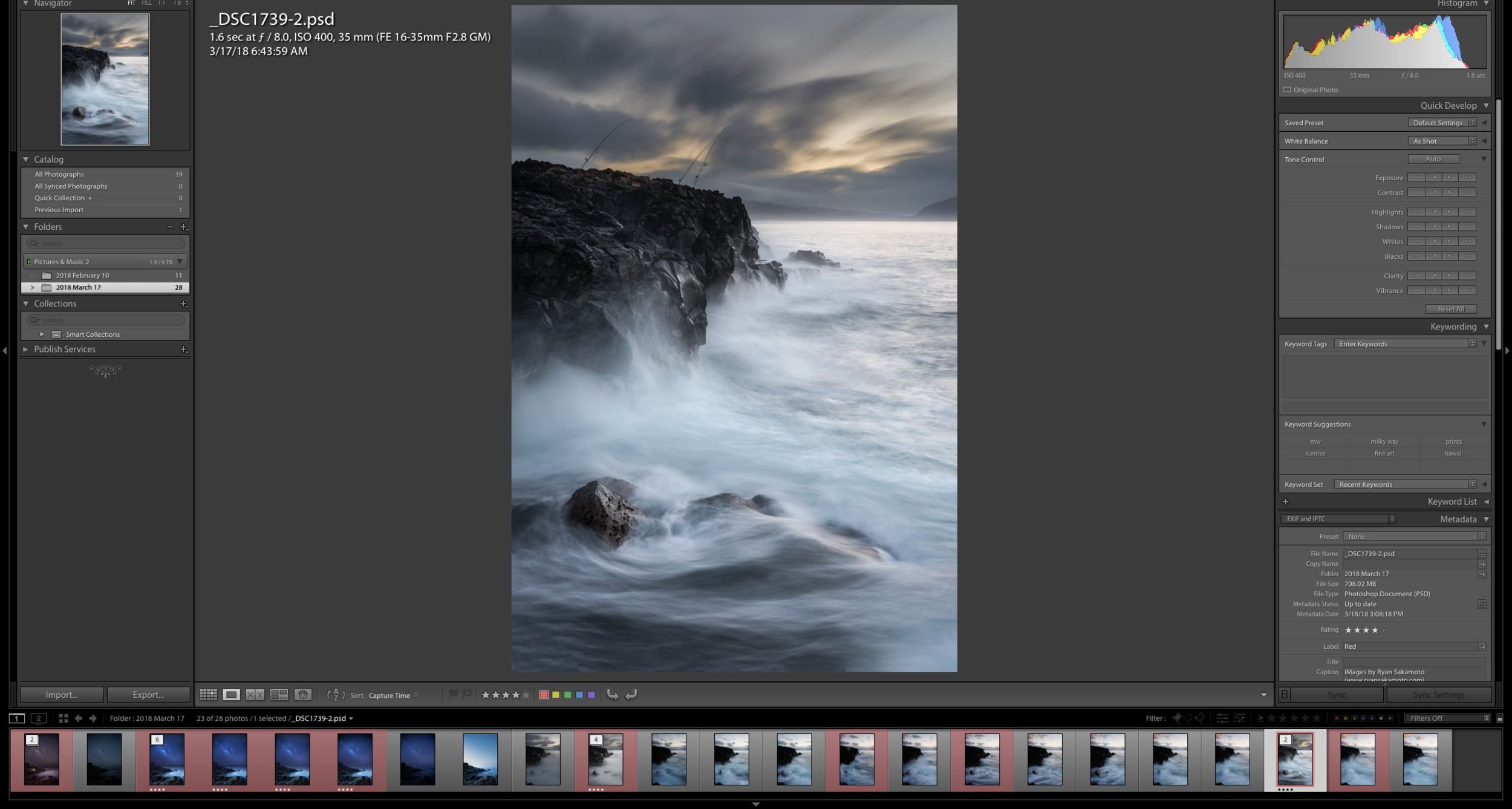Screen dimensions: 1512x809
Task: Expand the Keyword List panel
Action: (1486, 502)
